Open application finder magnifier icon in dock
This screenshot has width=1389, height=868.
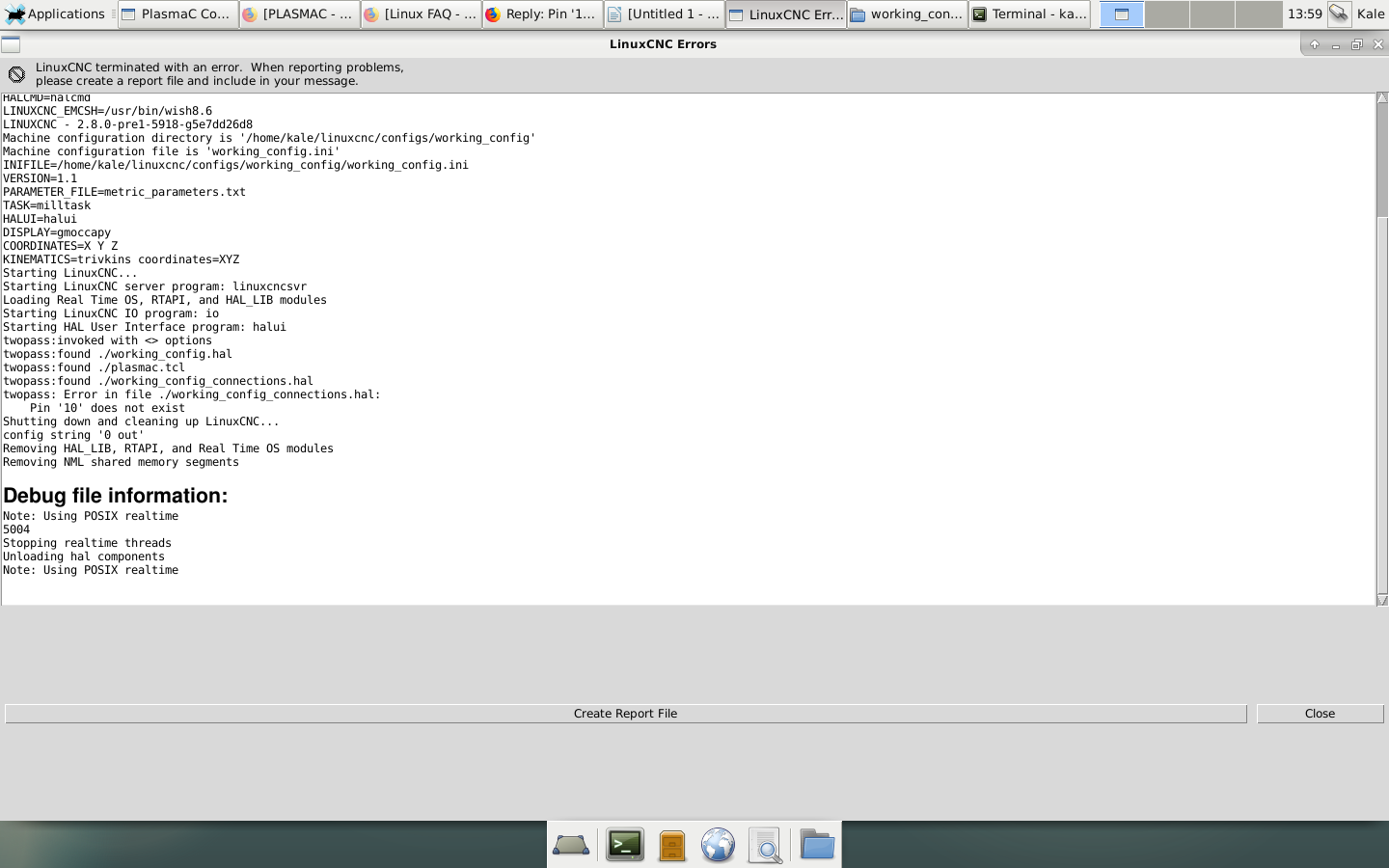pyautogui.click(x=765, y=846)
